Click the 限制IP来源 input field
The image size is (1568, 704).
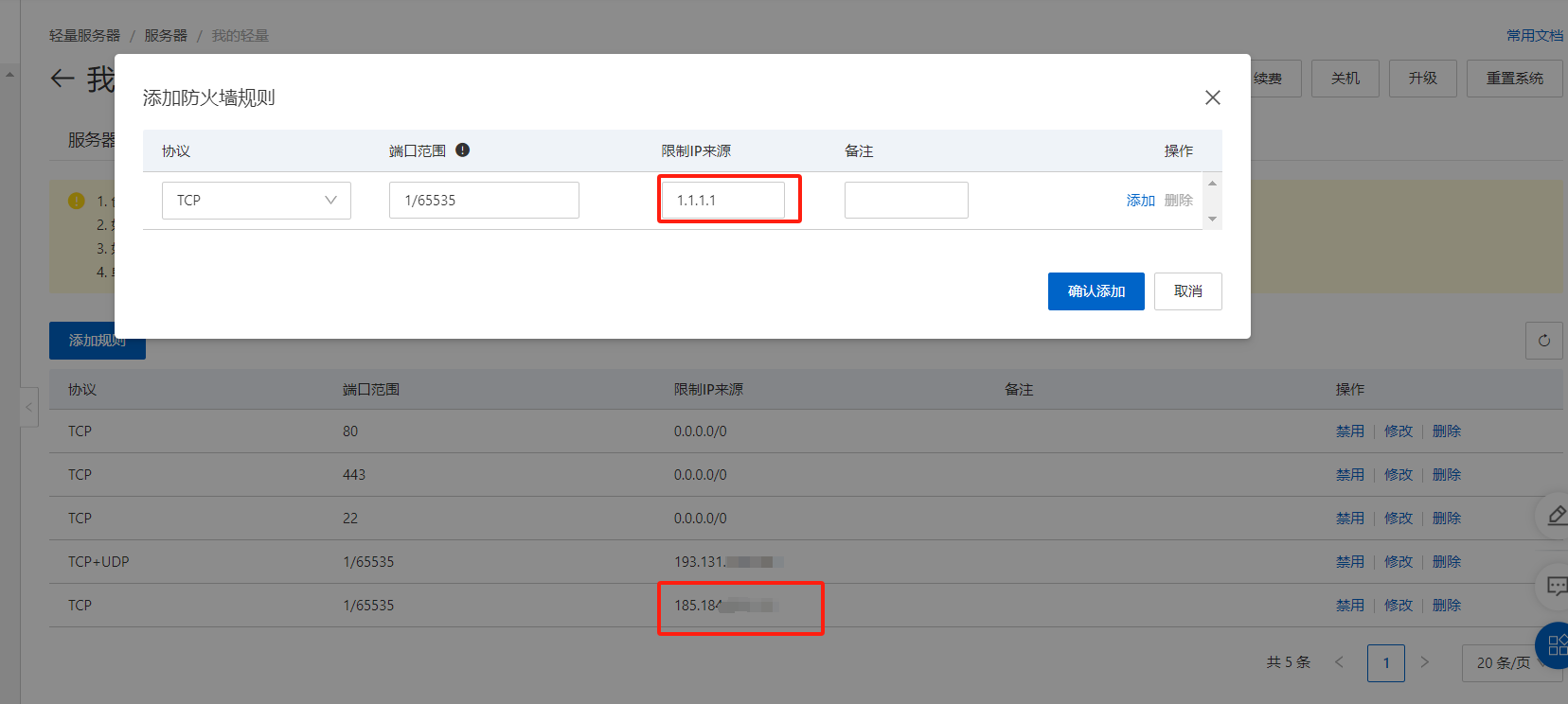point(723,201)
